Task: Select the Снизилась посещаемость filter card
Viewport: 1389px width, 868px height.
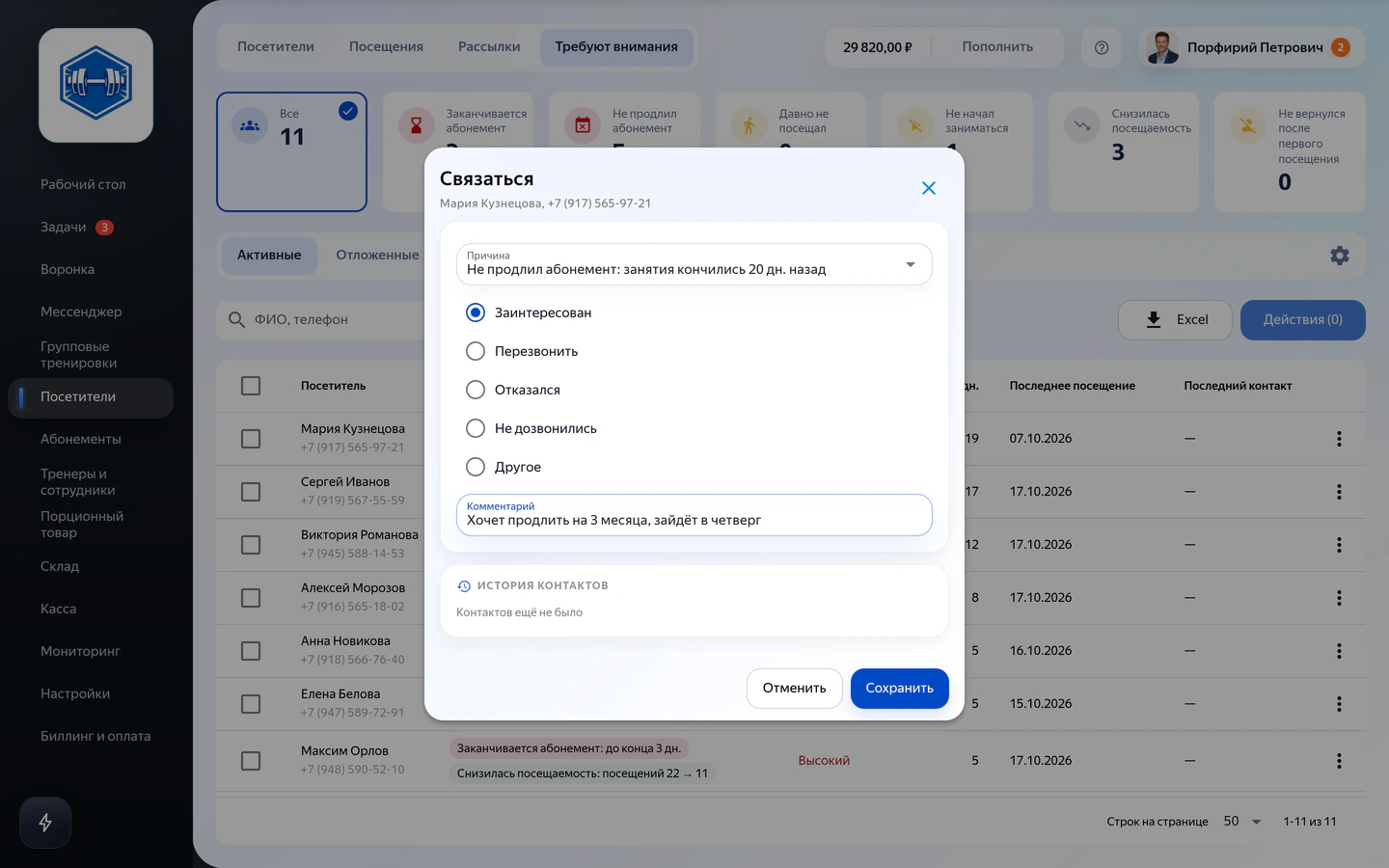Action: [1124, 151]
